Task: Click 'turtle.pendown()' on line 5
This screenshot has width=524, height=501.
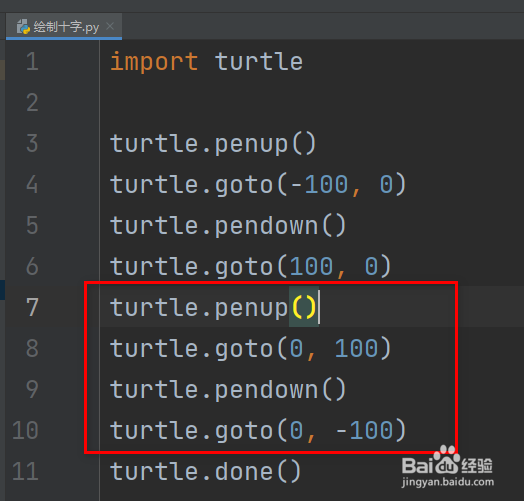Action: (228, 226)
